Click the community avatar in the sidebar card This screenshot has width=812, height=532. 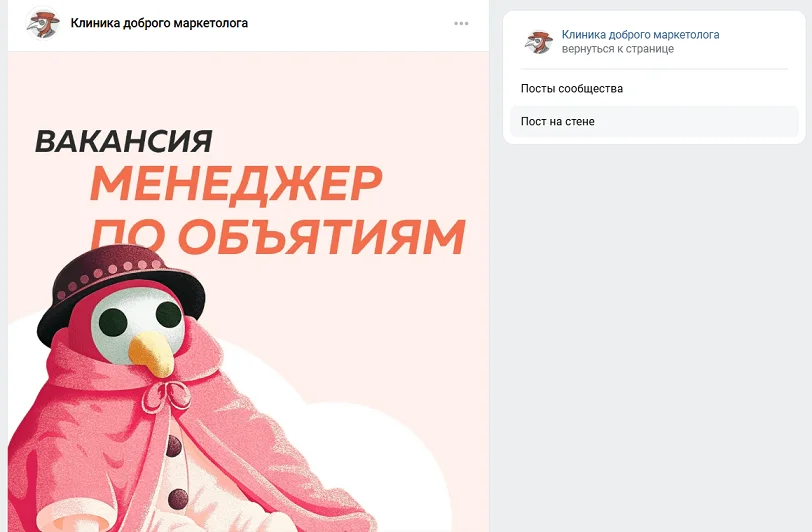538,42
